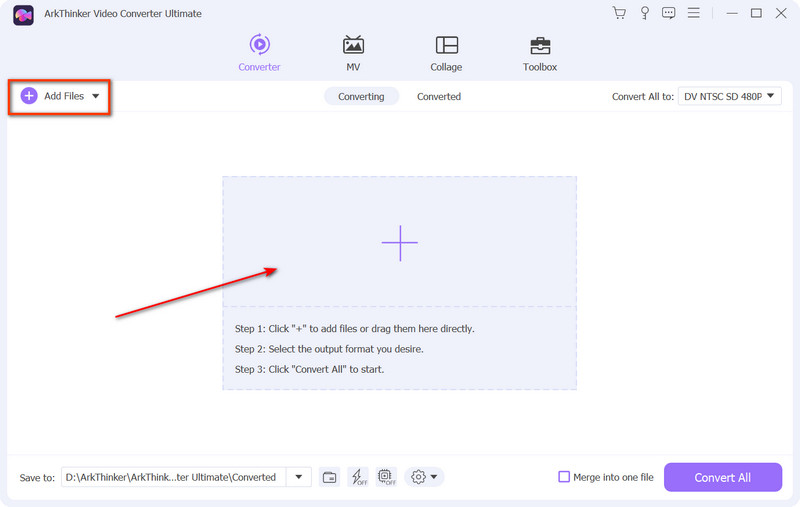
Task: Expand the Add Files dropdown arrow
Action: tap(95, 96)
